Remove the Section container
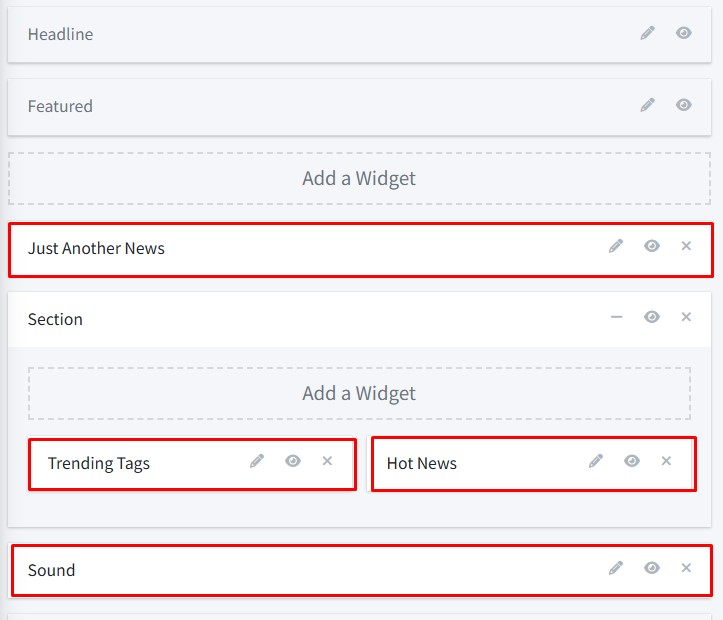The height and width of the screenshot is (620, 723). tap(686, 317)
